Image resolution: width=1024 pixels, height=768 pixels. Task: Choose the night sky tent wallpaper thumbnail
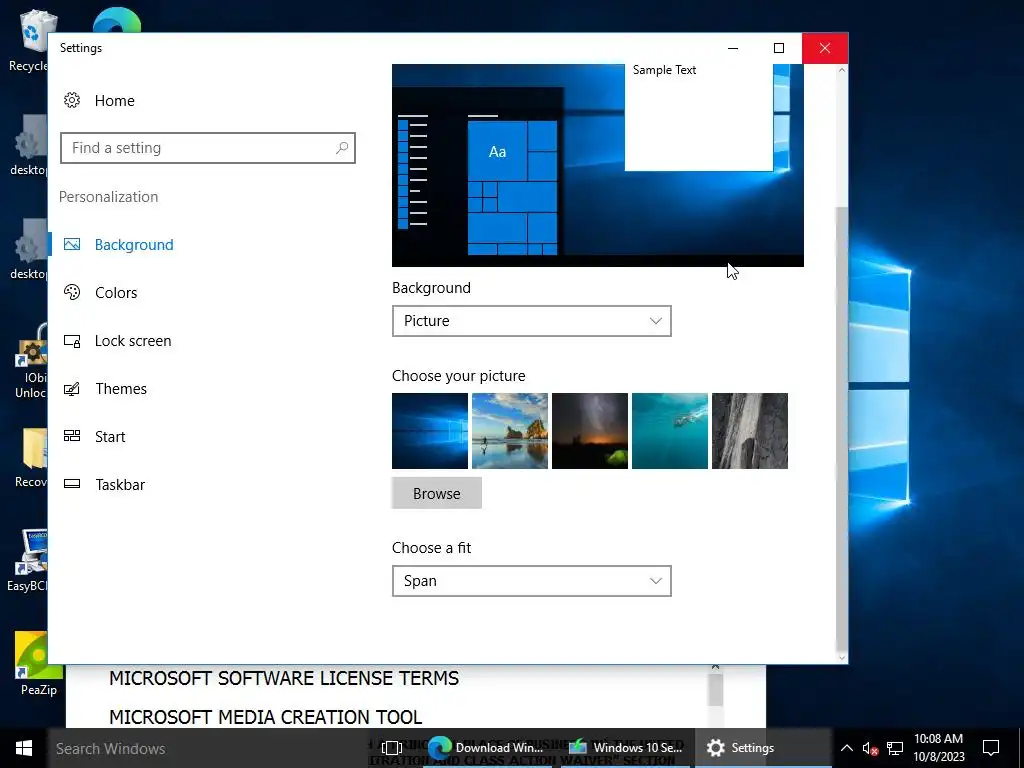point(590,431)
